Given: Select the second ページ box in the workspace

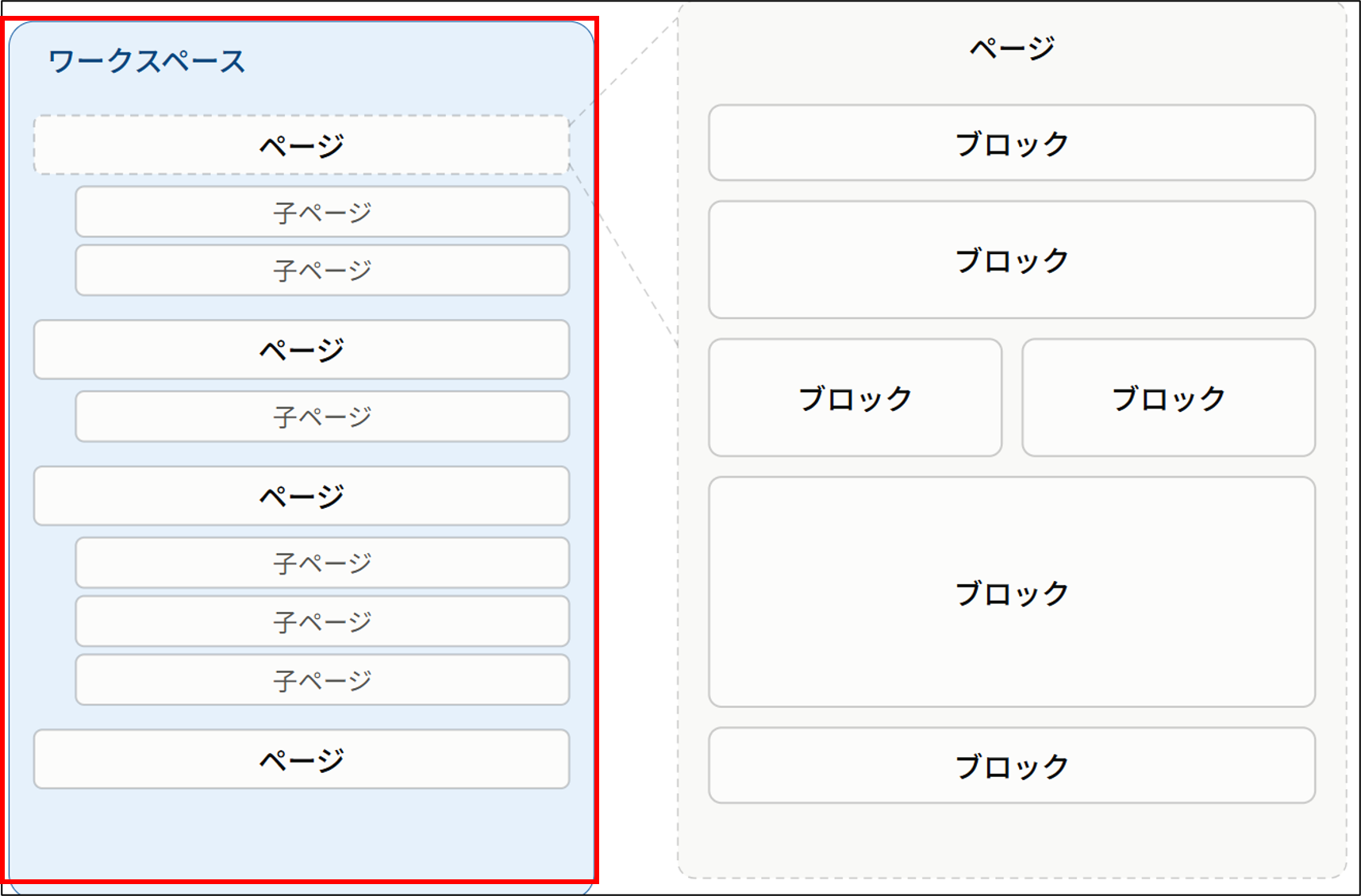Looking at the screenshot, I should pyautogui.click(x=302, y=350).
